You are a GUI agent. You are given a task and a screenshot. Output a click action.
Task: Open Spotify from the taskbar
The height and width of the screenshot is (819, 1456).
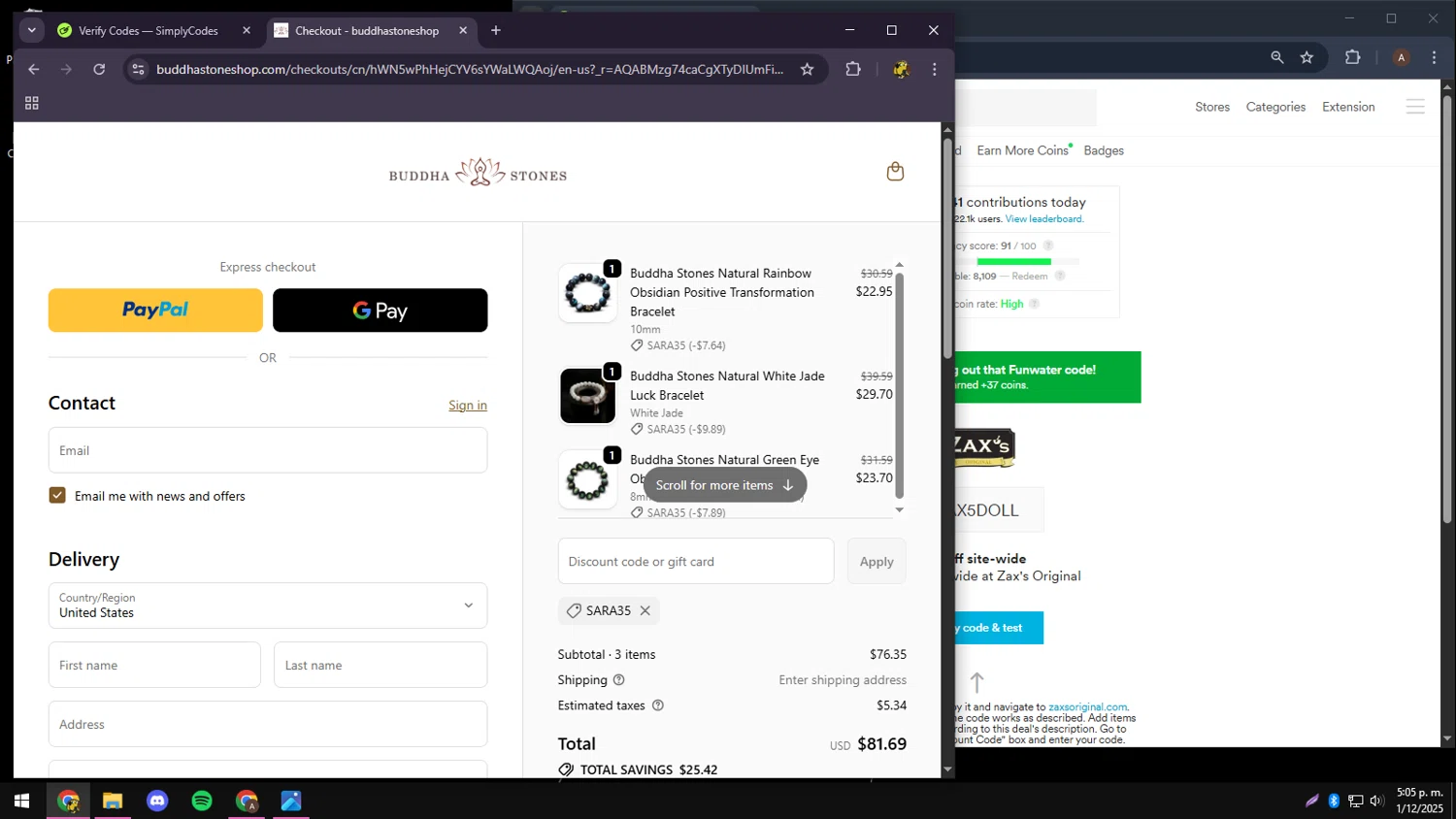(202, 801)
